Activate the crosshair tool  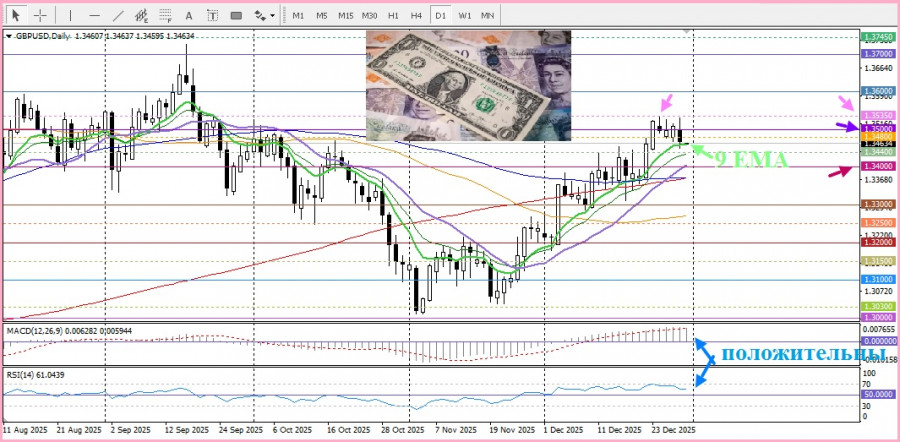(40, 16)
